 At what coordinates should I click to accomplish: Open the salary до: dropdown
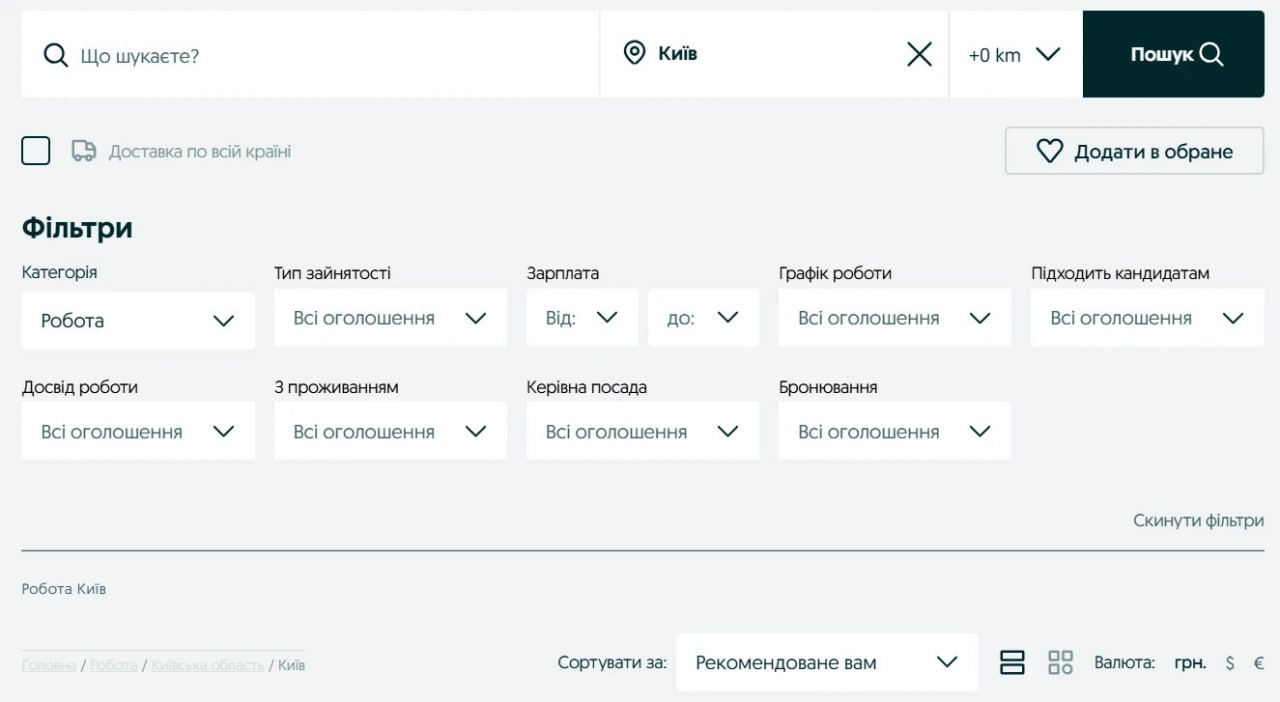coord(703,318)
